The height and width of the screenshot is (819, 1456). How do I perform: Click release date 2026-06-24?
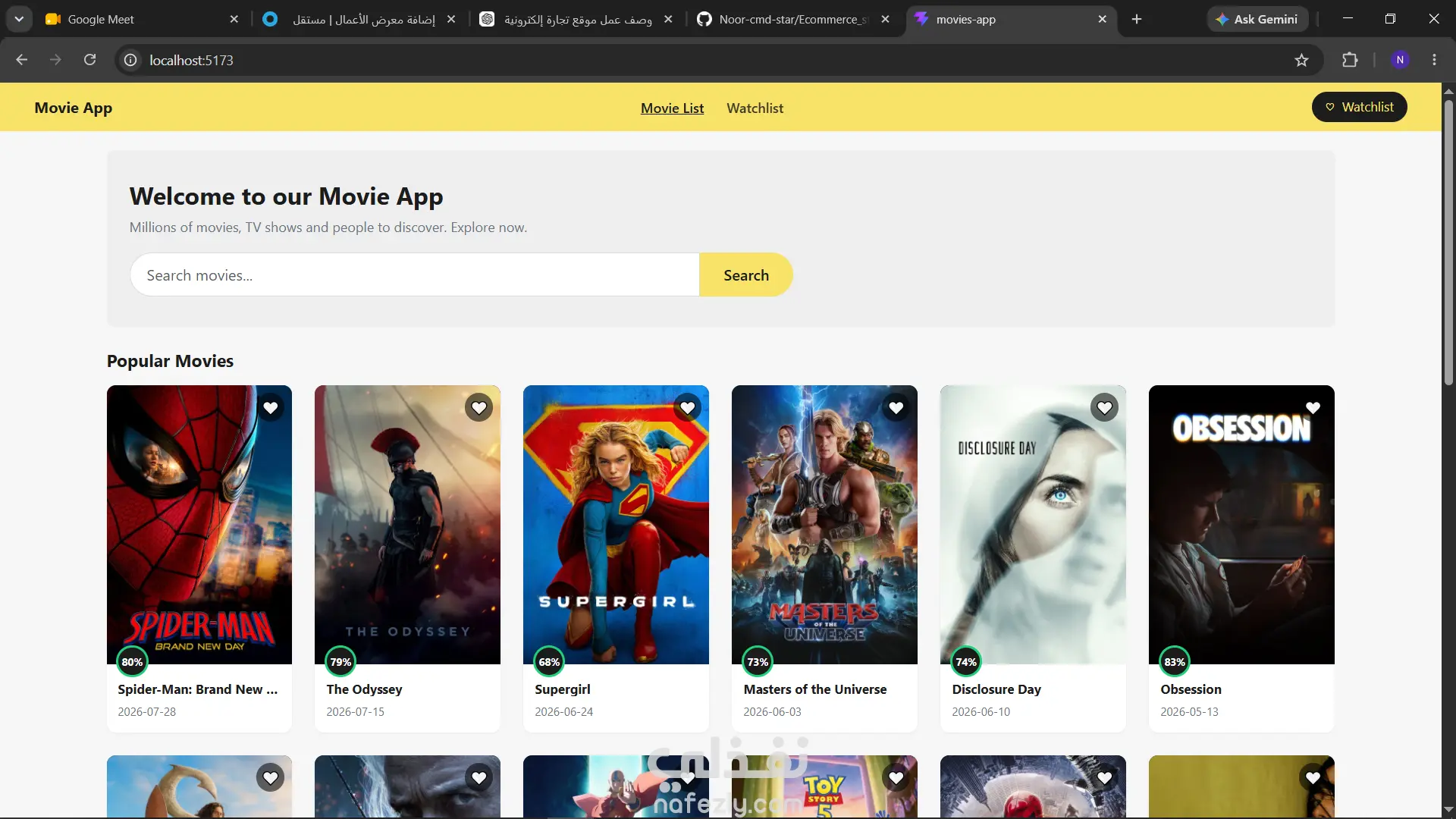(x=564, y=712)
